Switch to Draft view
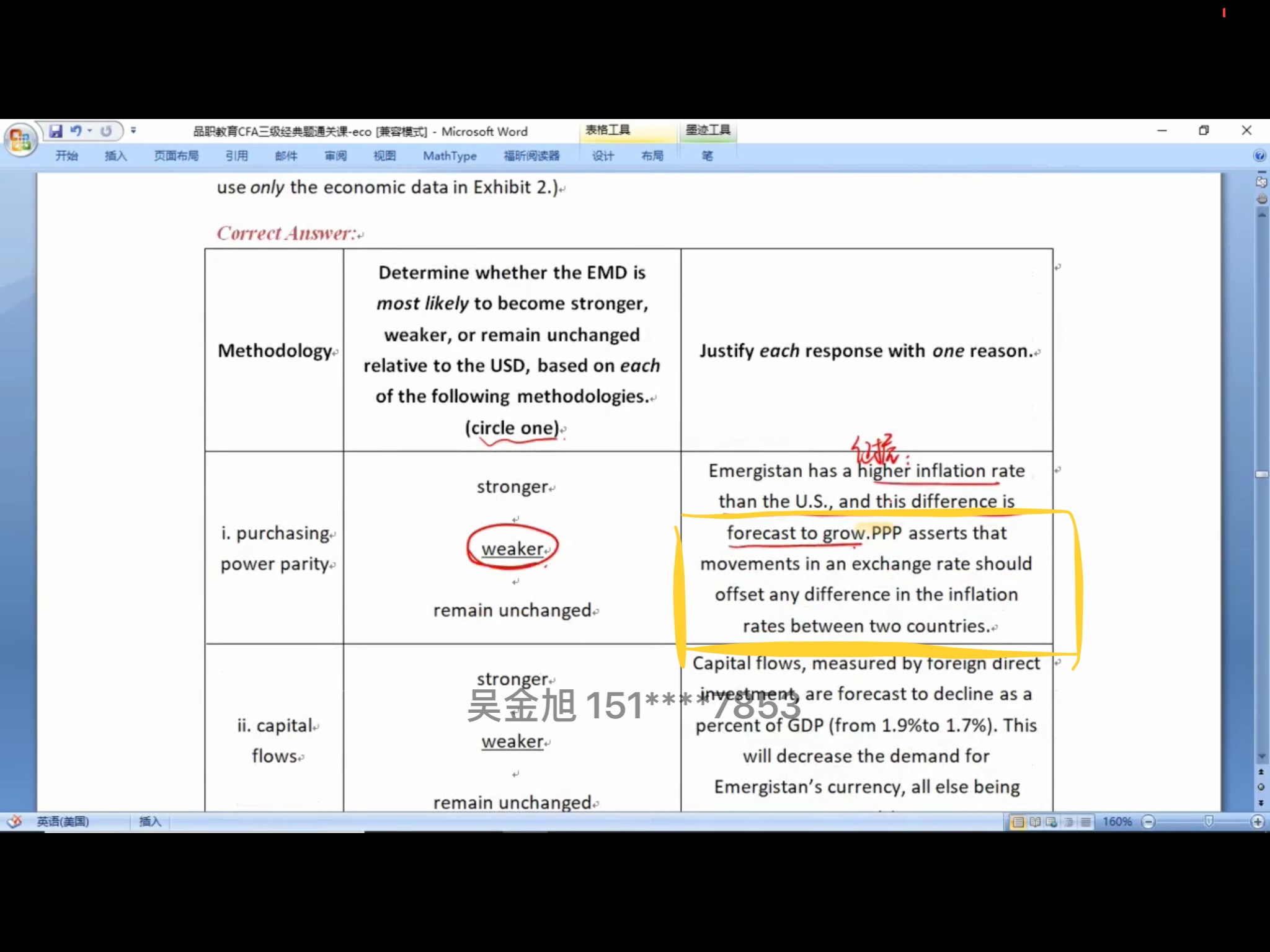The width and height of the screenshot is (1270, 952). pyautogui.click(x=1086, y=822)
